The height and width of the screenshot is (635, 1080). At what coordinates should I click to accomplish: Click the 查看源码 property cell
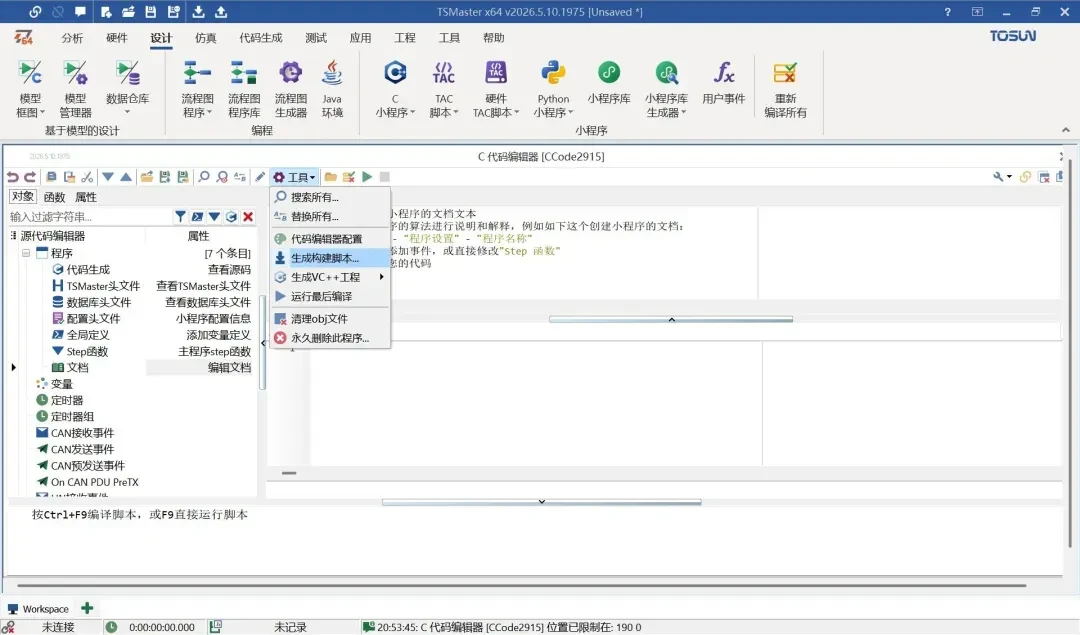point(229,270)
